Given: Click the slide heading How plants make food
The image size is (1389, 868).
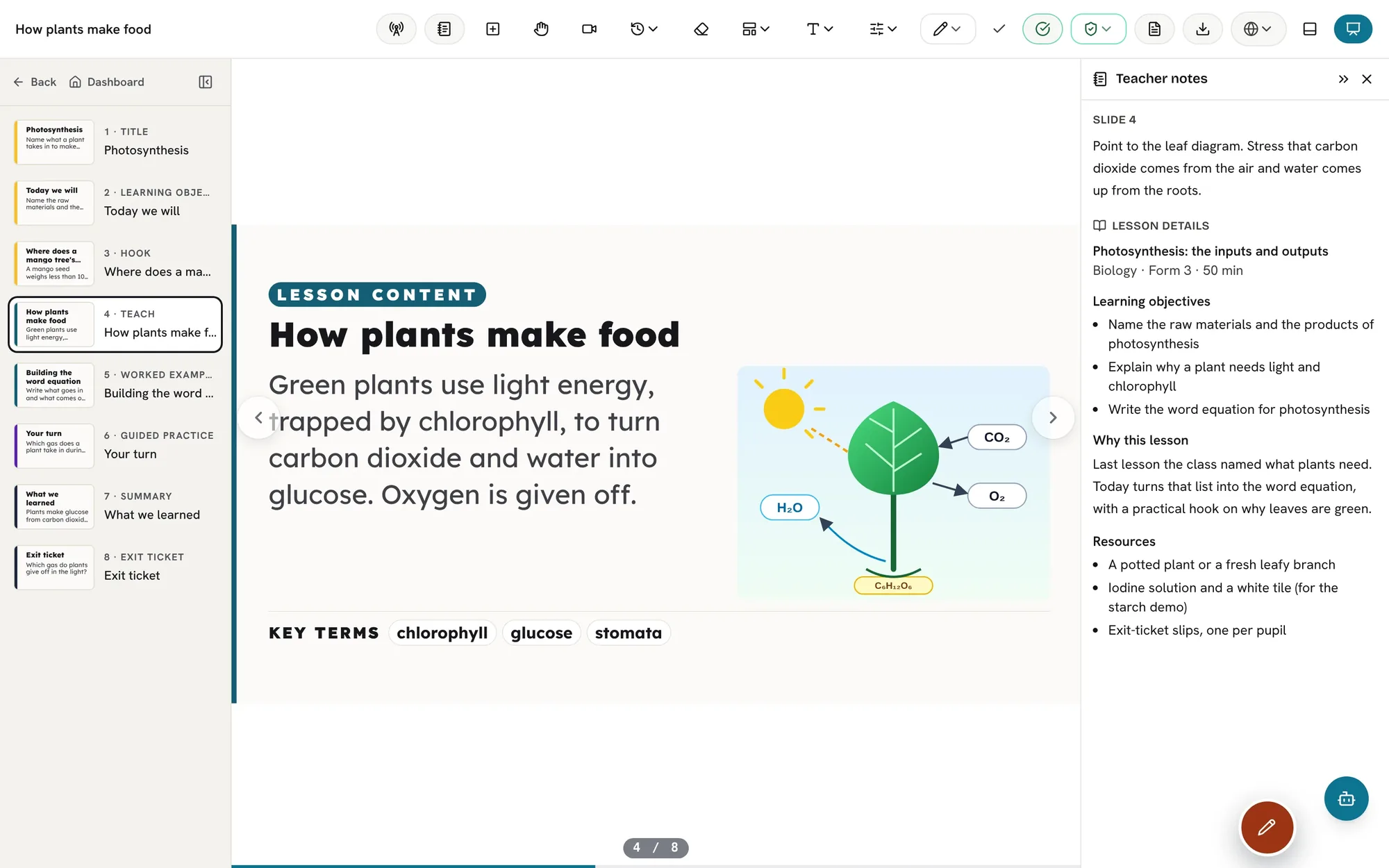Looking at the screenshot, I should click(474, 335).
